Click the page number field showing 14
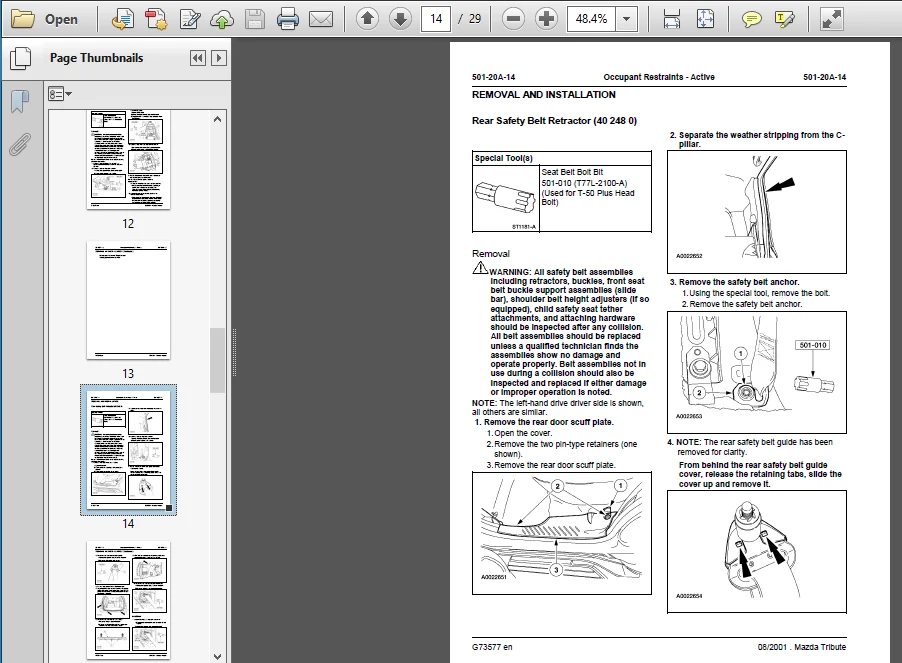 [x=435, y=19]
